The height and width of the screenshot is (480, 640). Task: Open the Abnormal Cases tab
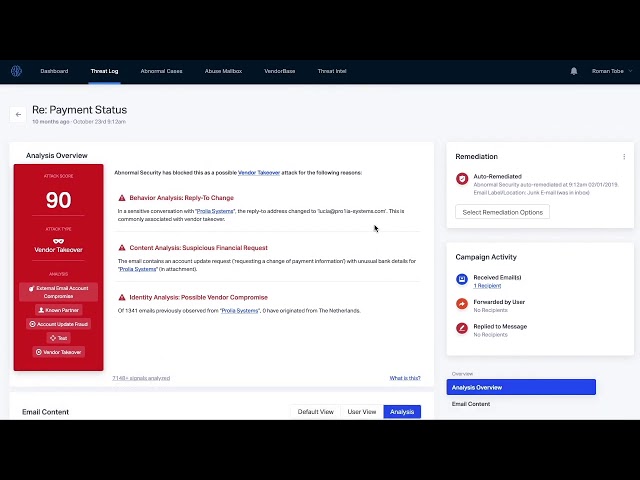tap(161, 71)
